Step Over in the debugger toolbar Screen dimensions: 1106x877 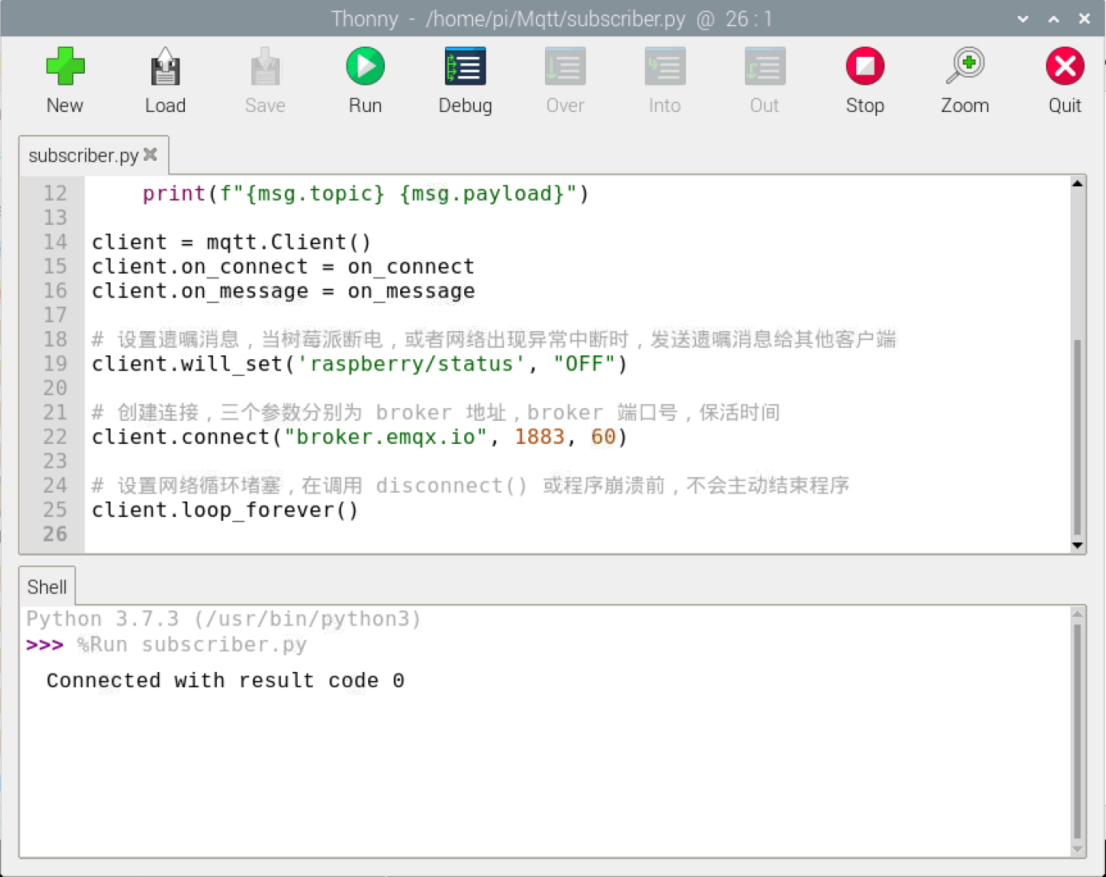tap(565, 80)
